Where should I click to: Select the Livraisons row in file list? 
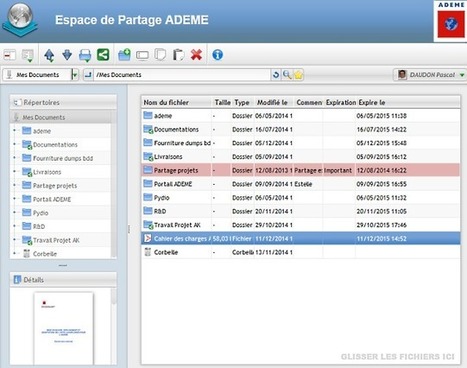click(301, 157)
